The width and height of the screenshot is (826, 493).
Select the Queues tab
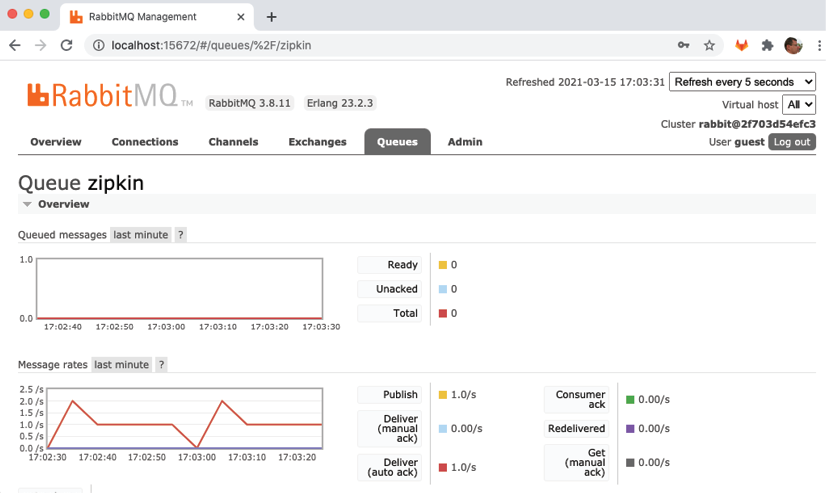tap(397, 142)
